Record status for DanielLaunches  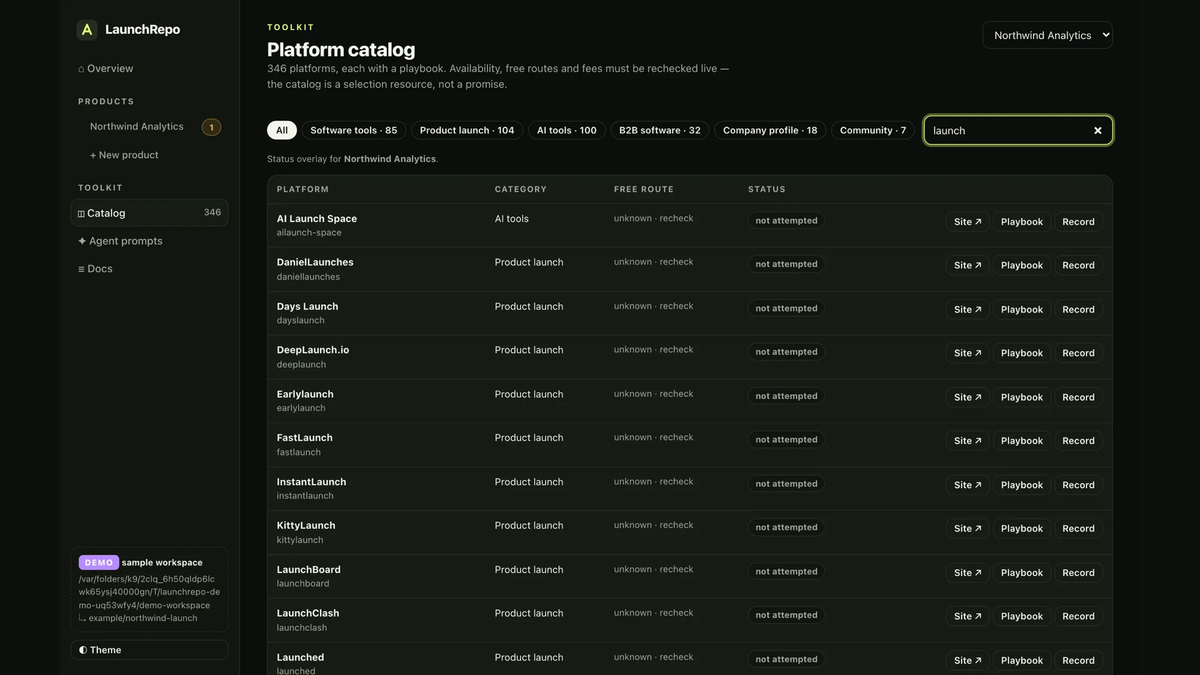tap(1078, 265)
